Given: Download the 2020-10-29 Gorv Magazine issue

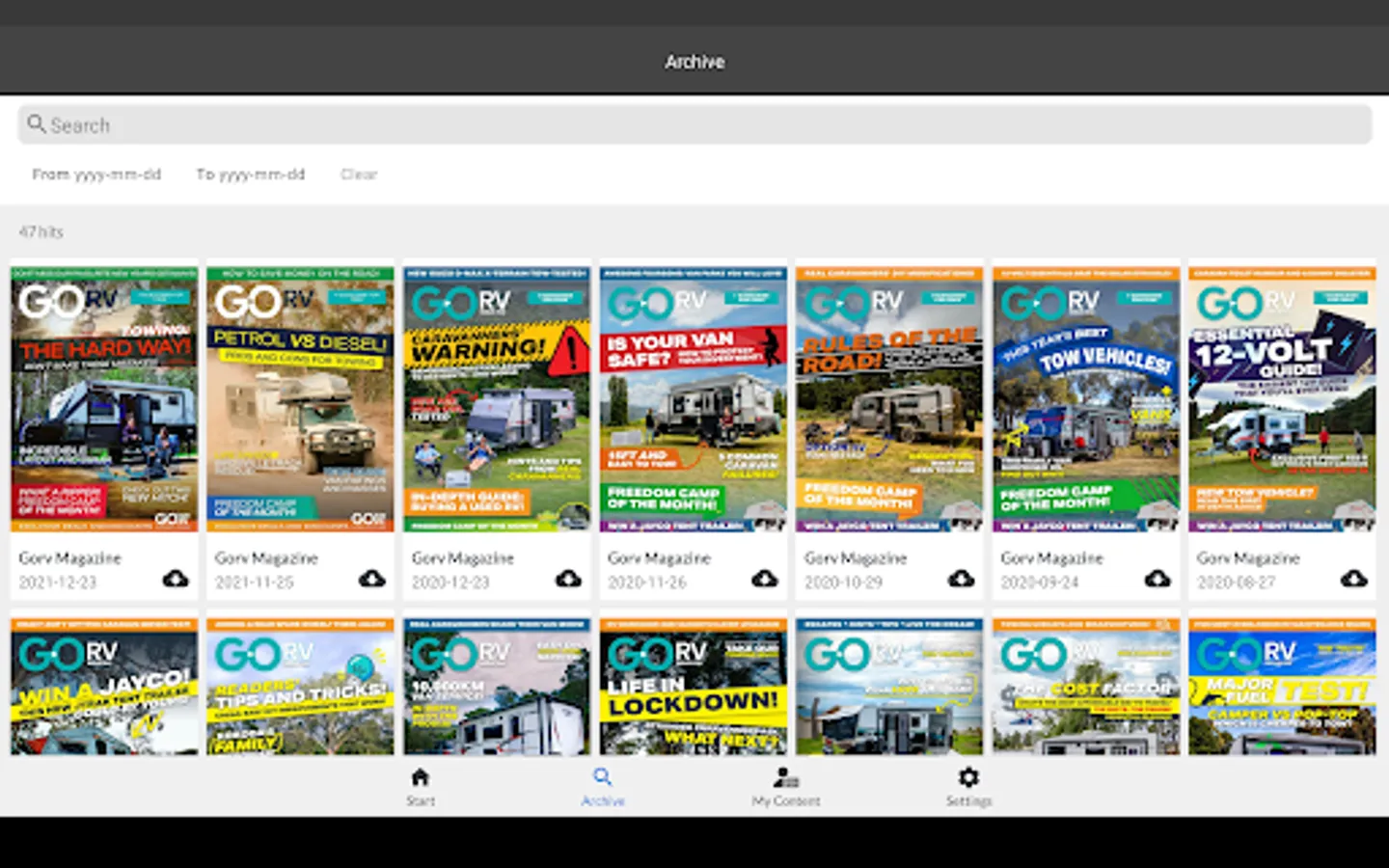Looking at the screenshot, I should tap(961, 579).
